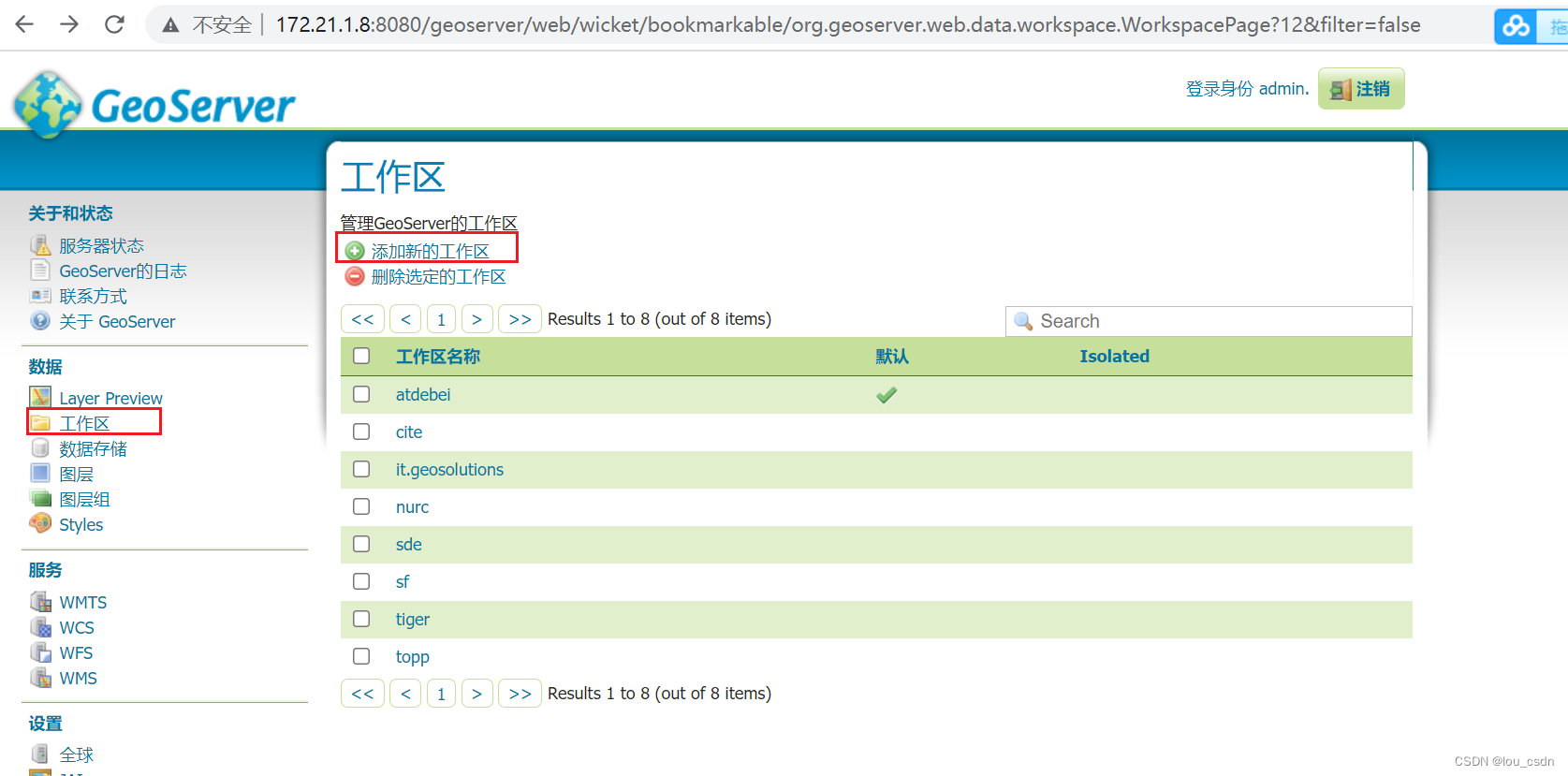
Task: Check the topp workspace checkbox
Action: pos(361,656)
